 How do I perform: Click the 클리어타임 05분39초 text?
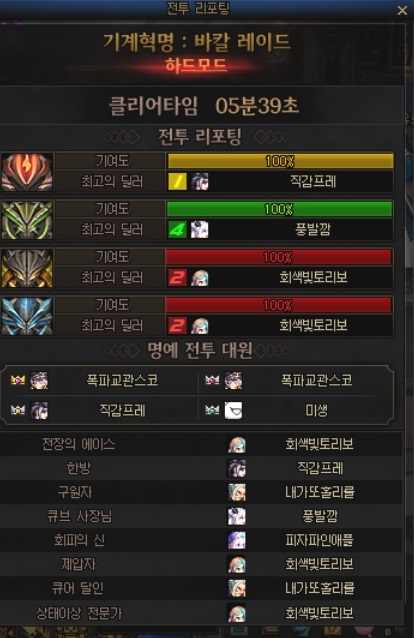tap(204, 106)
